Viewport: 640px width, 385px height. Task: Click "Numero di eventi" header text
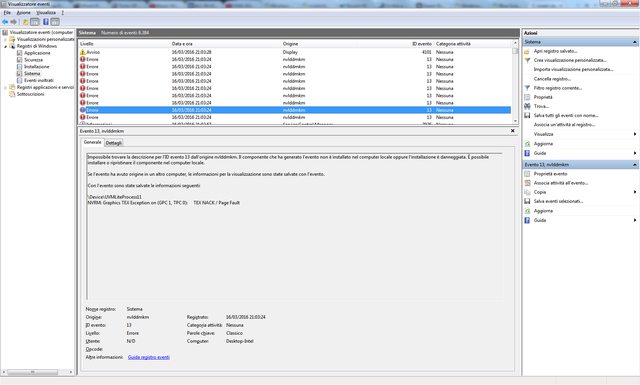tap(125, 33)
